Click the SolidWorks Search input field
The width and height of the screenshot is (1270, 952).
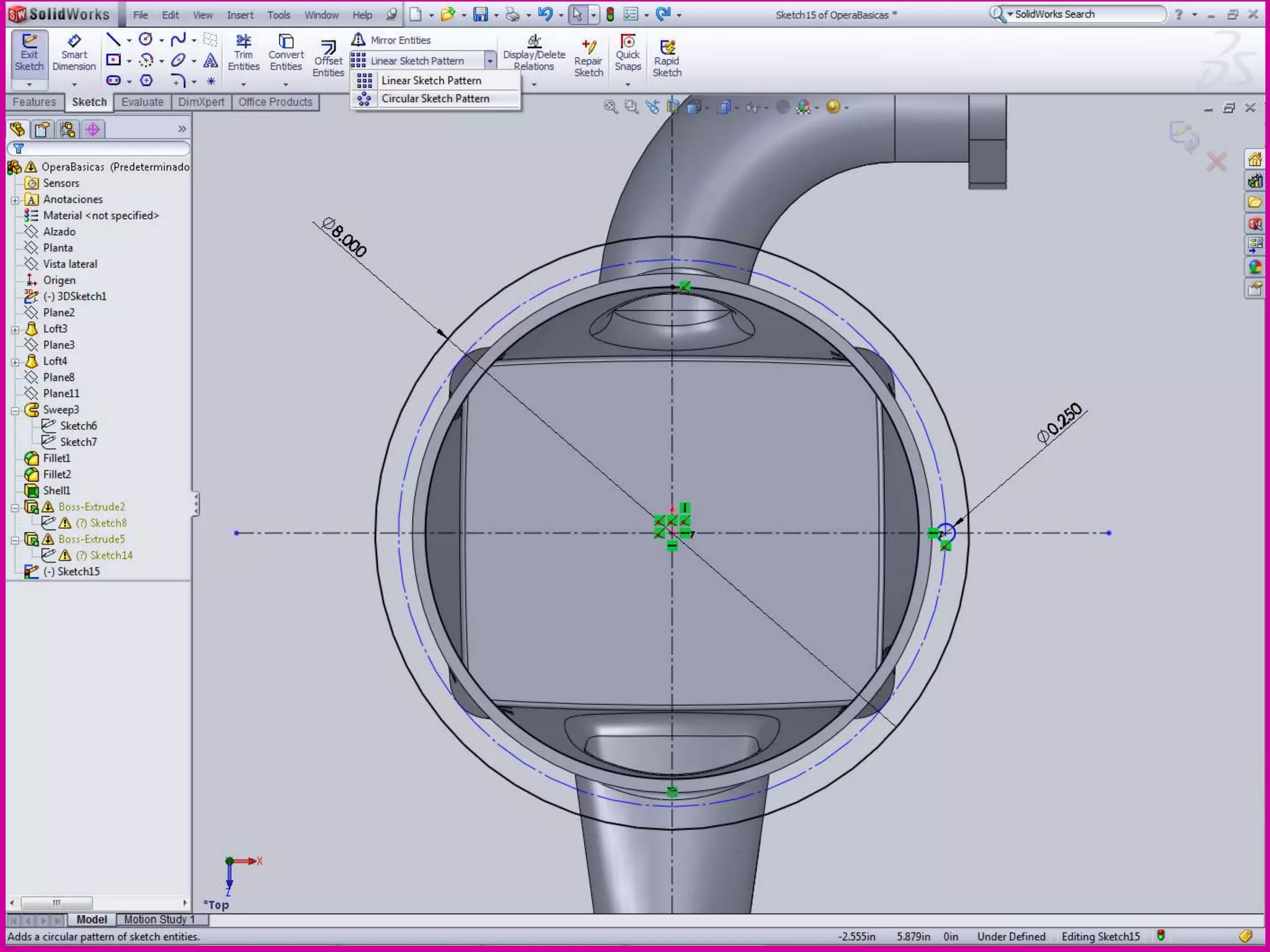[1086, 14]
